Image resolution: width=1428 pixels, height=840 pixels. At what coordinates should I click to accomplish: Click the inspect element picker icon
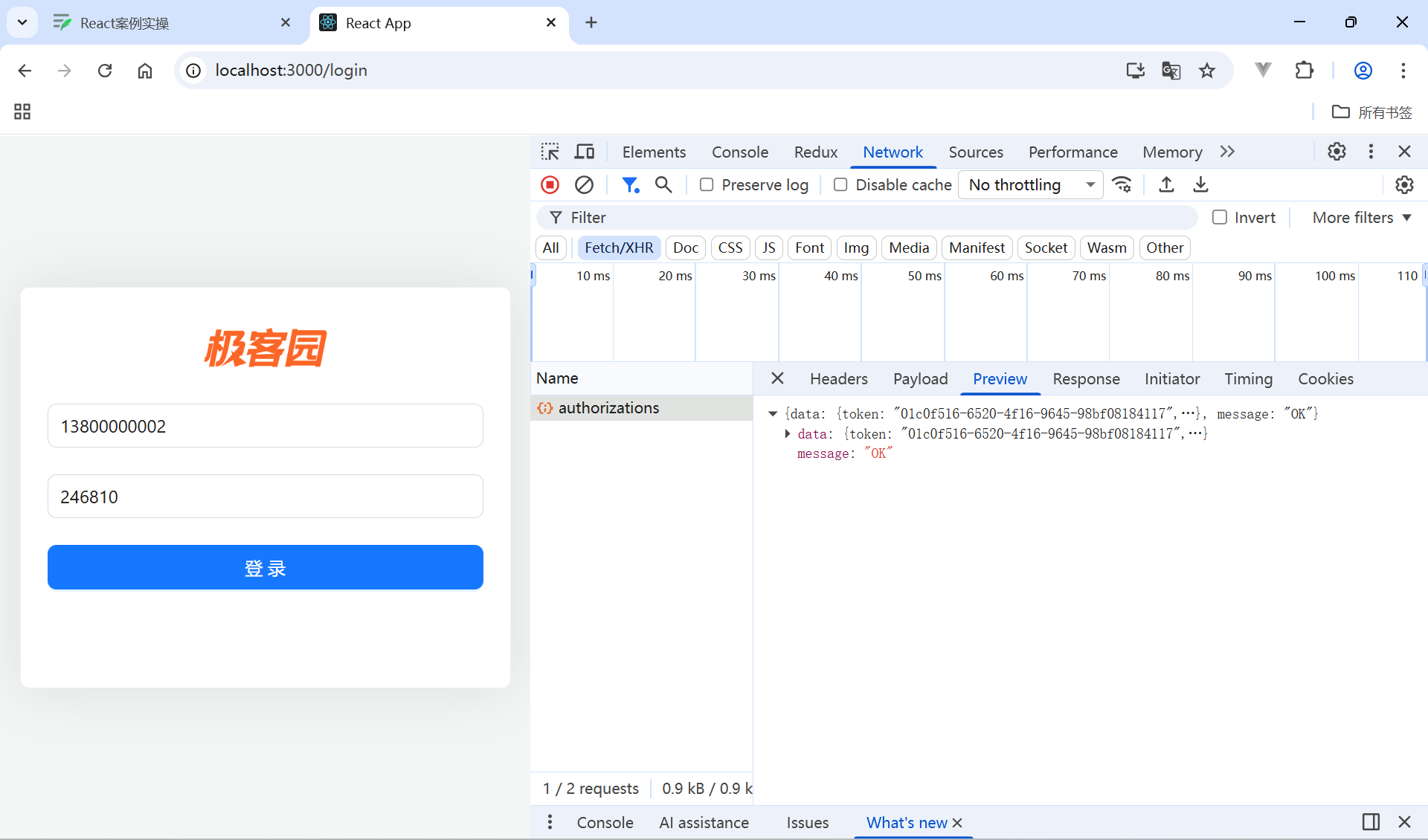(x=550, y=152)
